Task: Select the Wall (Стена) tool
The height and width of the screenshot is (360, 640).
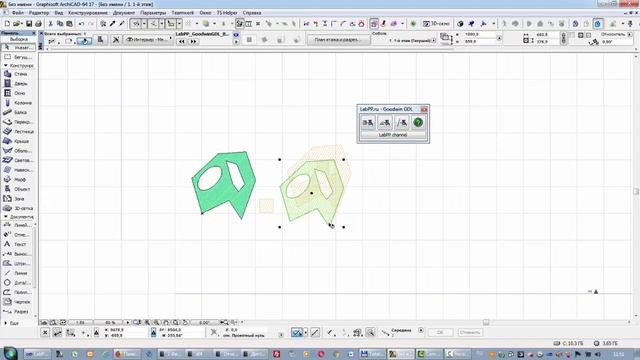Action: pos(18,74)
